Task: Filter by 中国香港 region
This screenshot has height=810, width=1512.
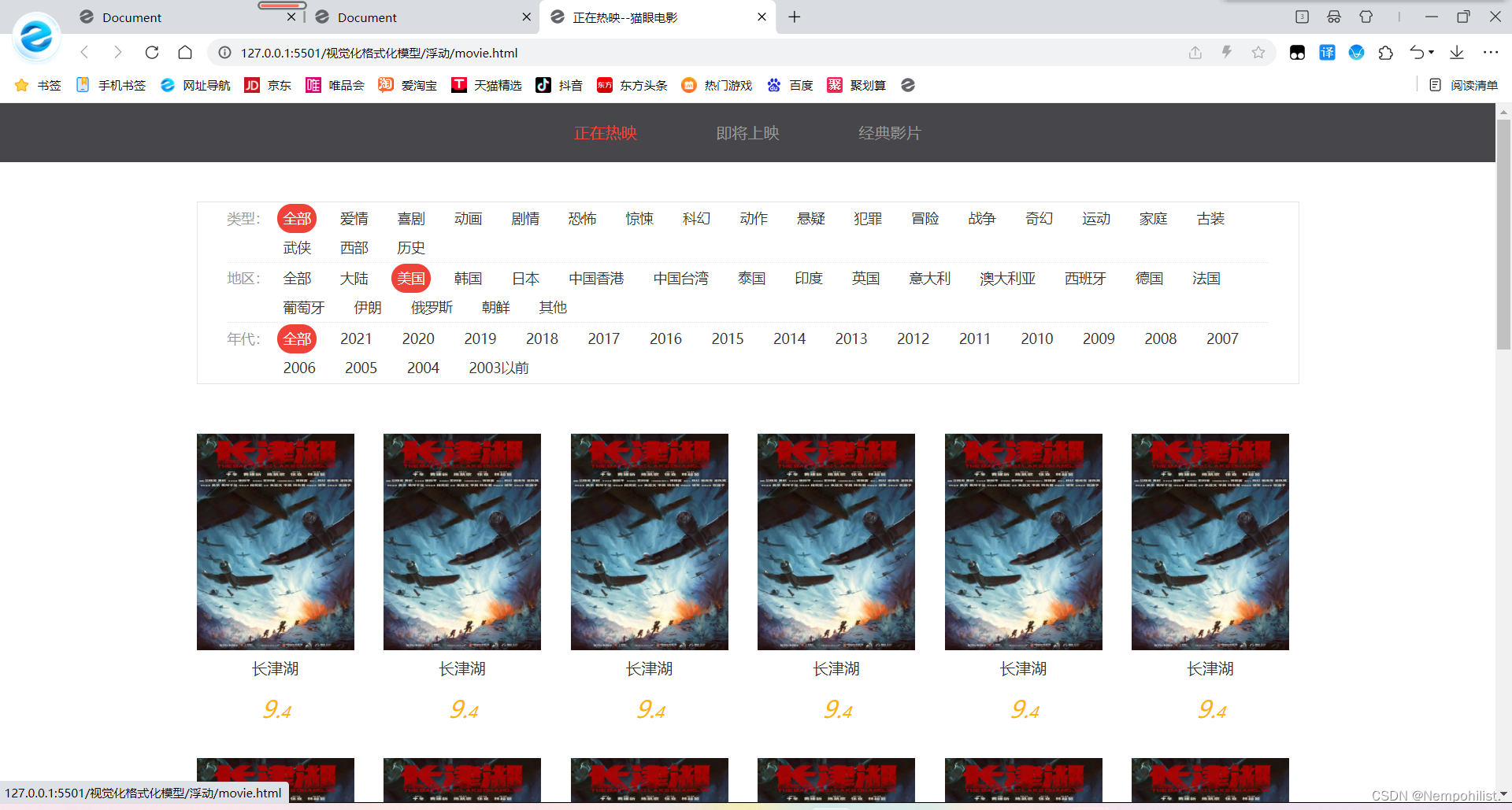Action: [596, 279]
